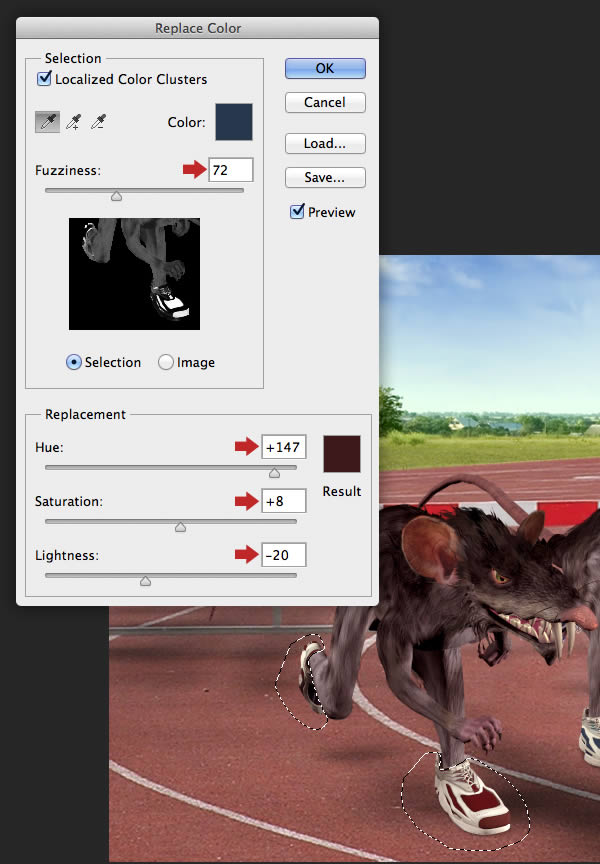600x864 pixels.
Task: Click the Lightness slider handle
Action: click(145, 581)
